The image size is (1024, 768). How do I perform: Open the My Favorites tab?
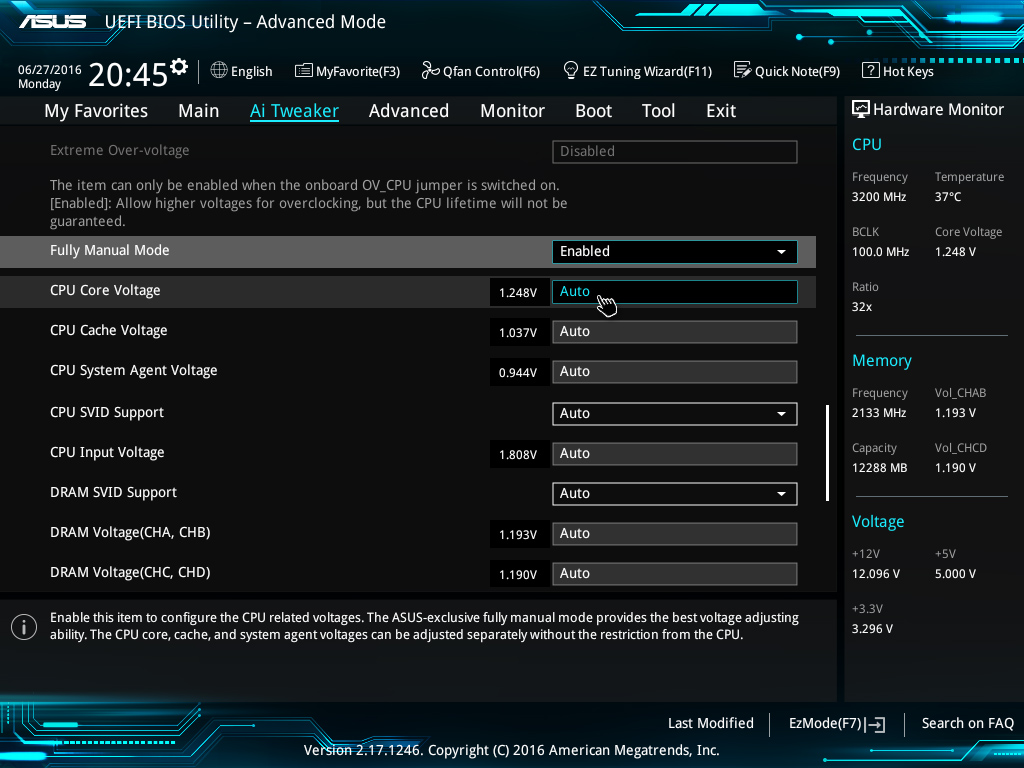click(x=96, y=111)
